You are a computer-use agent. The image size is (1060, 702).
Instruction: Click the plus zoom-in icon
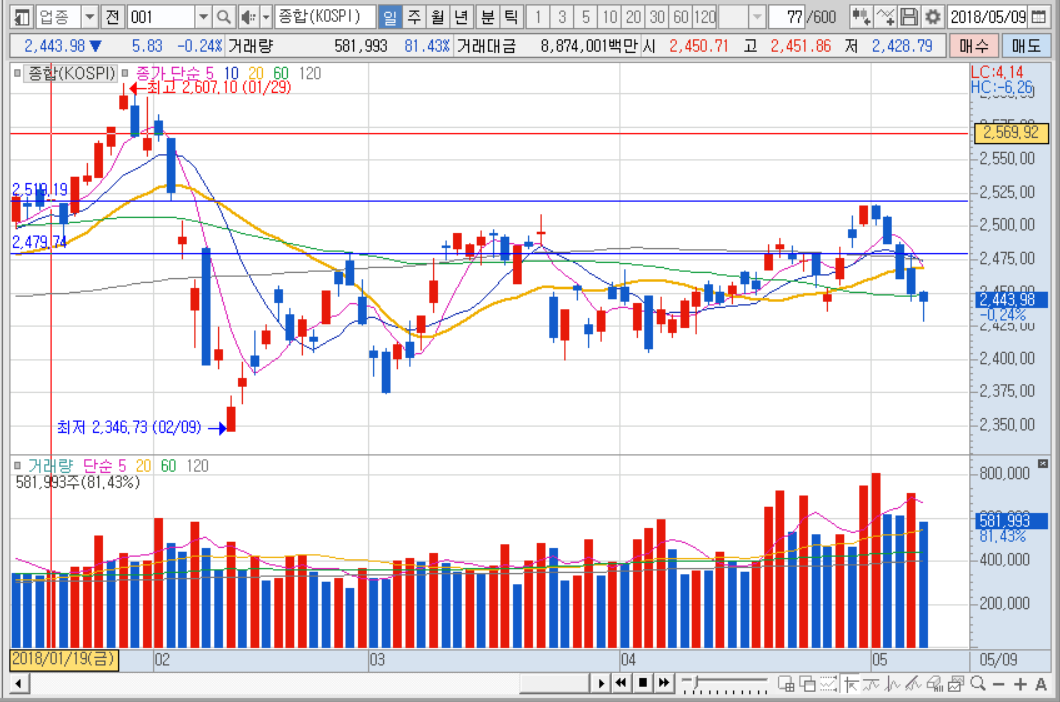pos(1020,684)
